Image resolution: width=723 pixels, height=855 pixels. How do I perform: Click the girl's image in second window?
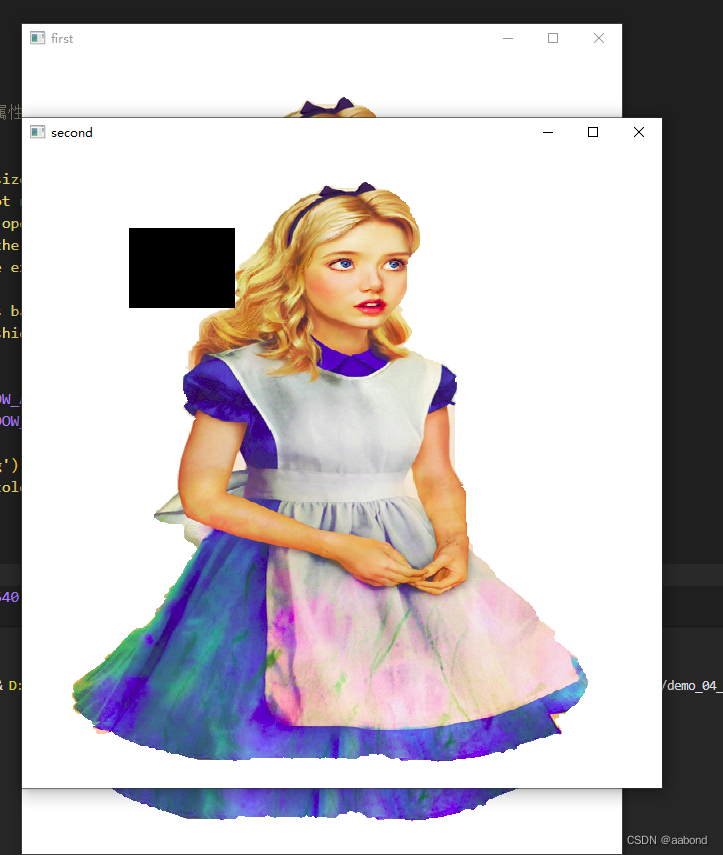click(330, 472)
